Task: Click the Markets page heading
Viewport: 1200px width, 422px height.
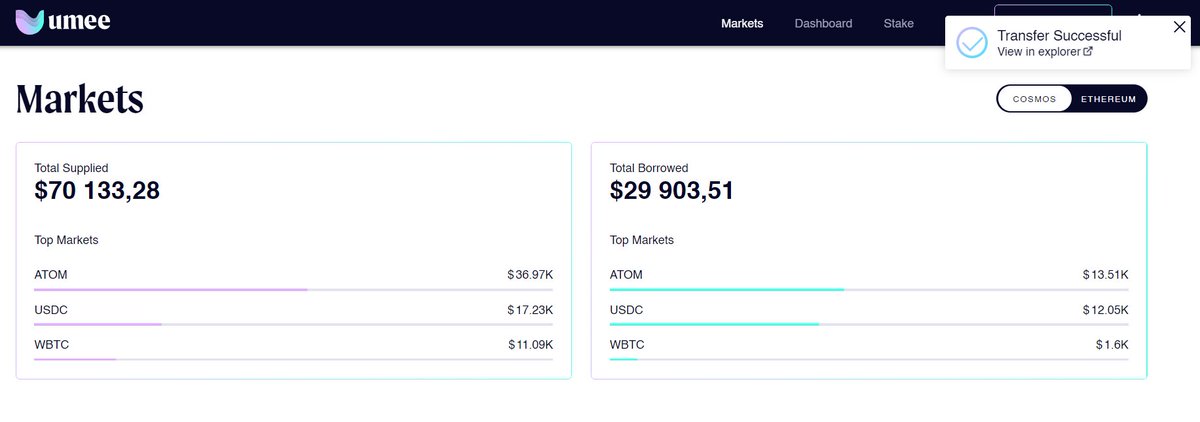Action: (x=80, y=99)
